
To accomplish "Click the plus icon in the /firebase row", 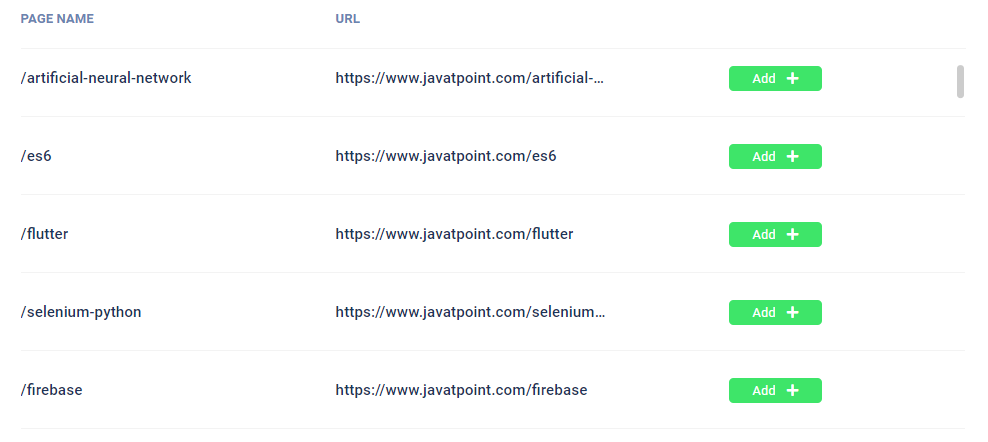I will pyautogui.click(x=793, y=390).
